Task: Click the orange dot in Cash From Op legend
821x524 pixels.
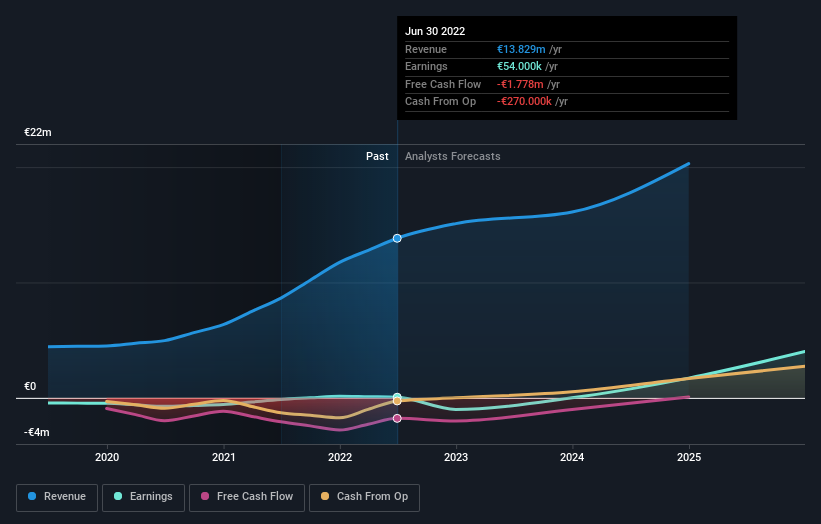Action: [x=325, y=496]
